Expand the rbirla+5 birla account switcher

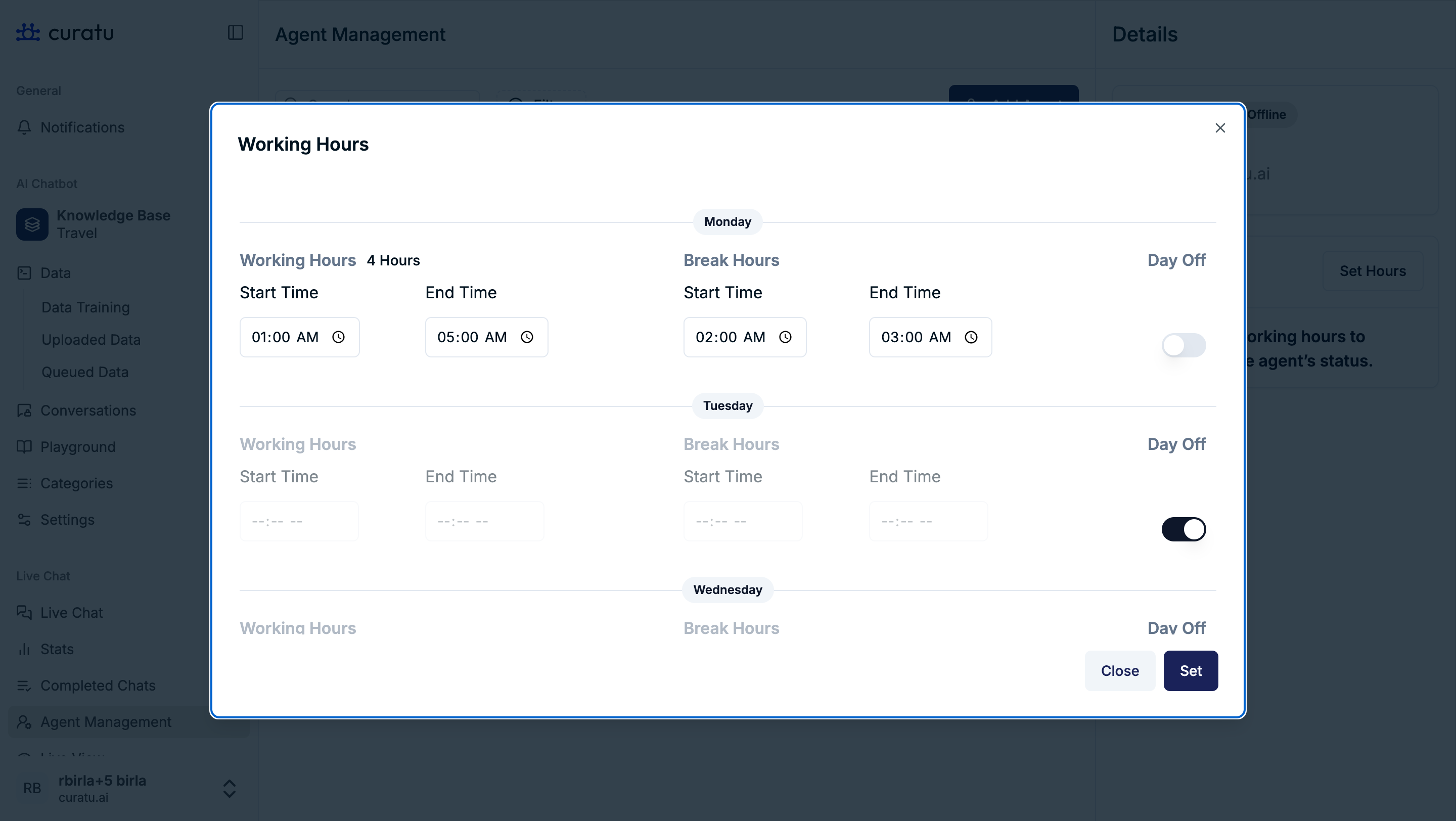[x=229, y=788]
